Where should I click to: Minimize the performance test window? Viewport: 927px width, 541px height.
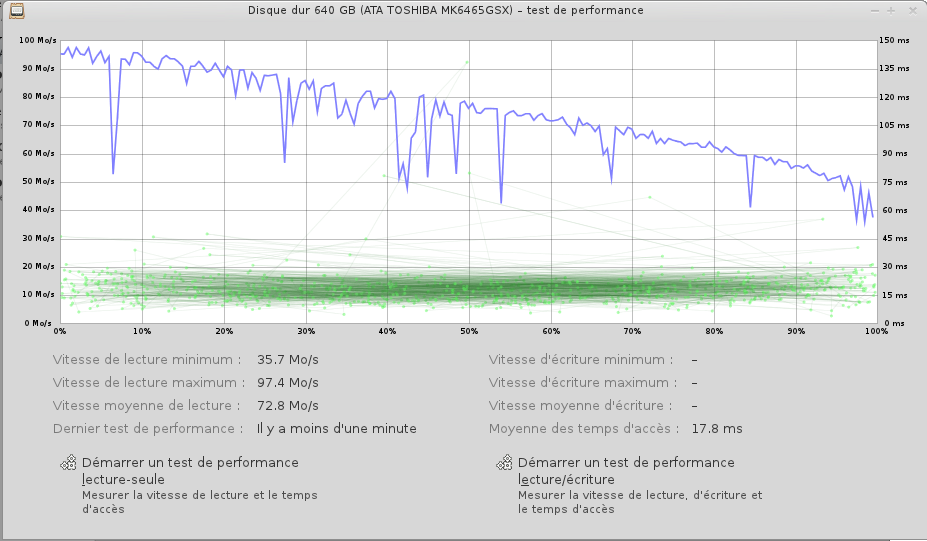coord(876,10)
